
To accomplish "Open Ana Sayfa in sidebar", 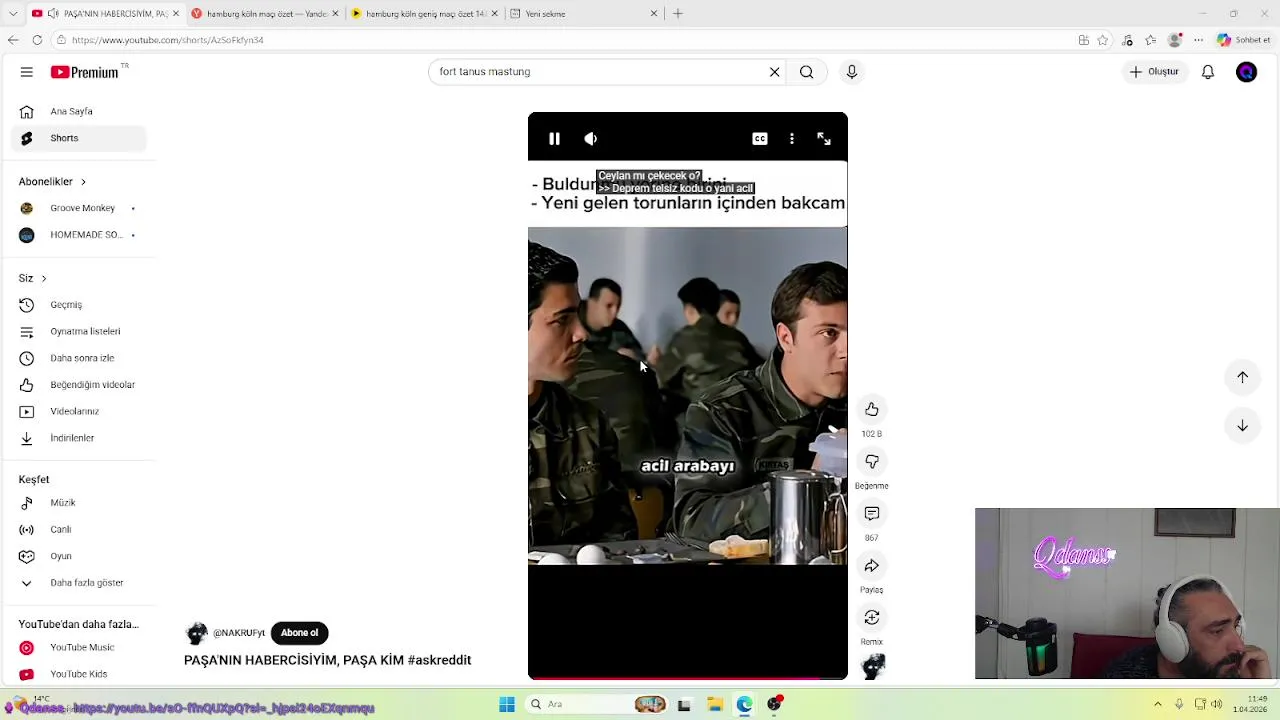I will [79, 111].
